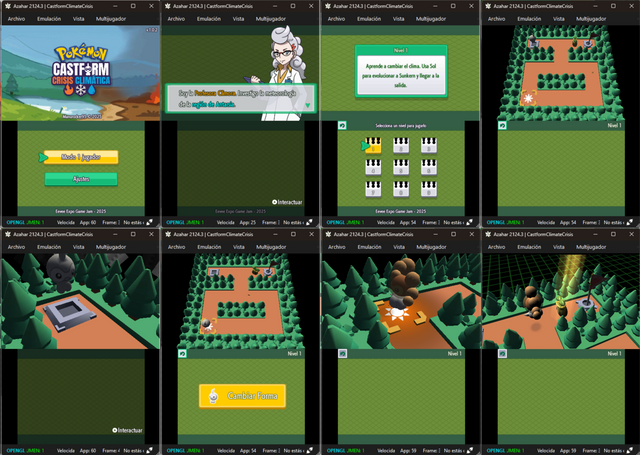The height and width of the screenshot is (455, 640).
Task: Click the multiplayer status icon in Profesora dialogue window
Action: (309, 222)
